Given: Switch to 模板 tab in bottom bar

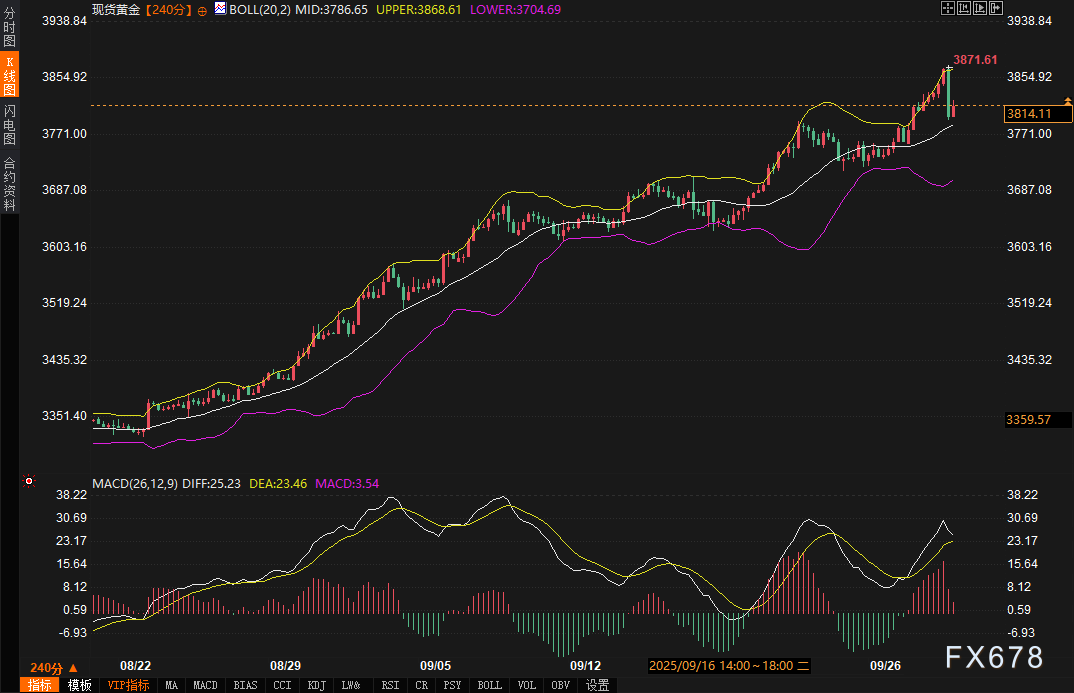Looking at the screenshot, I should click(80, 685).
